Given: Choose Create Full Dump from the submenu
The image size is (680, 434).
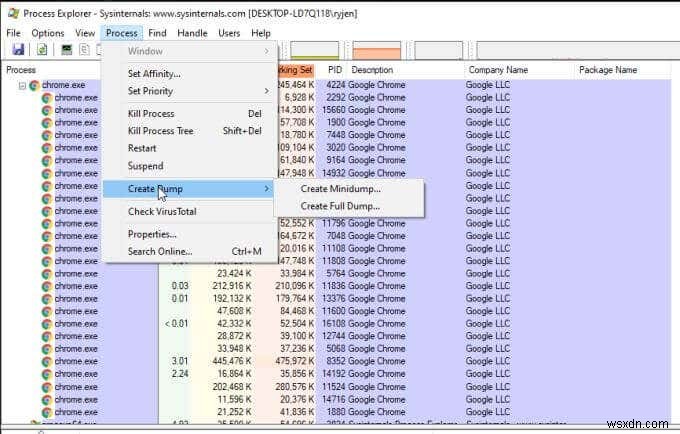Looking at the screenshot, I should (349, 206).
